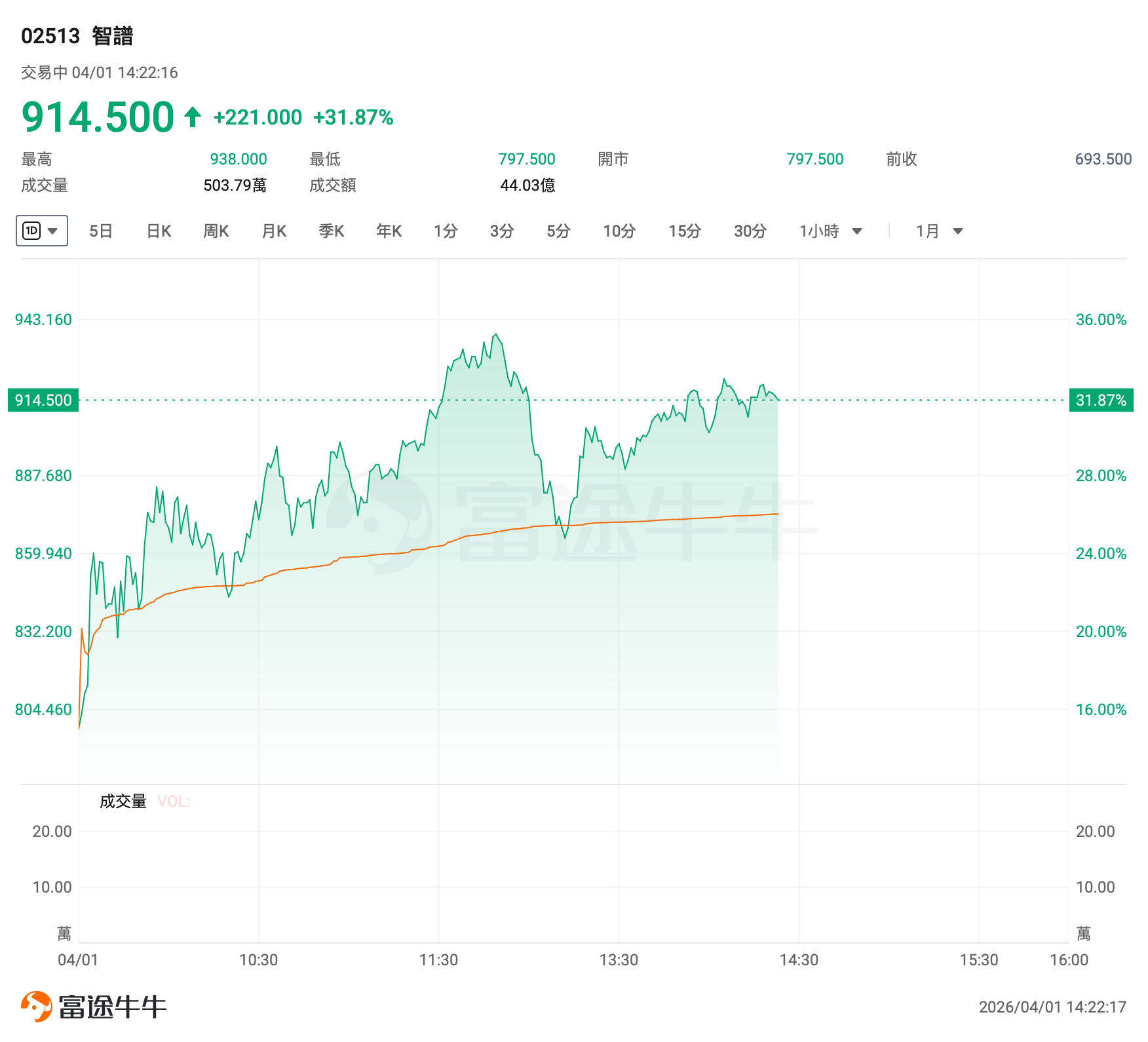Click the green price up arrow
Image resolution: width=1148 pixels, height=1042 pixels.
(193, 117)
